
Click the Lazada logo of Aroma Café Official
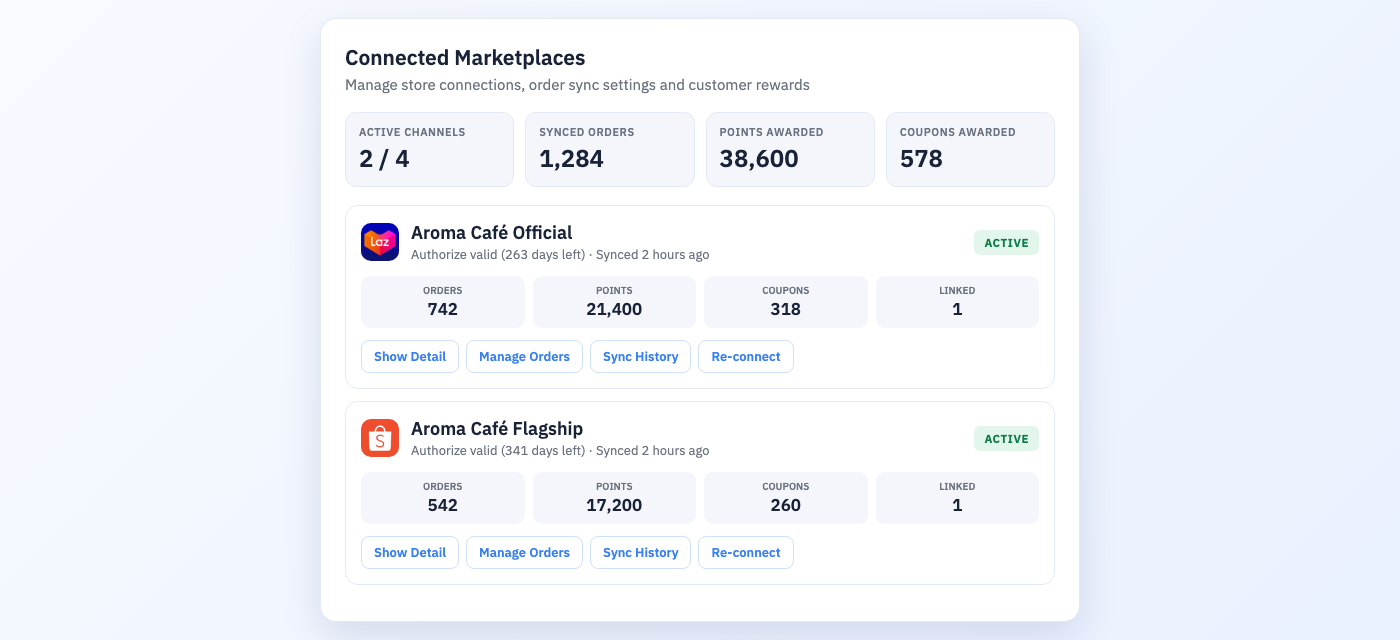coord(380,242)
